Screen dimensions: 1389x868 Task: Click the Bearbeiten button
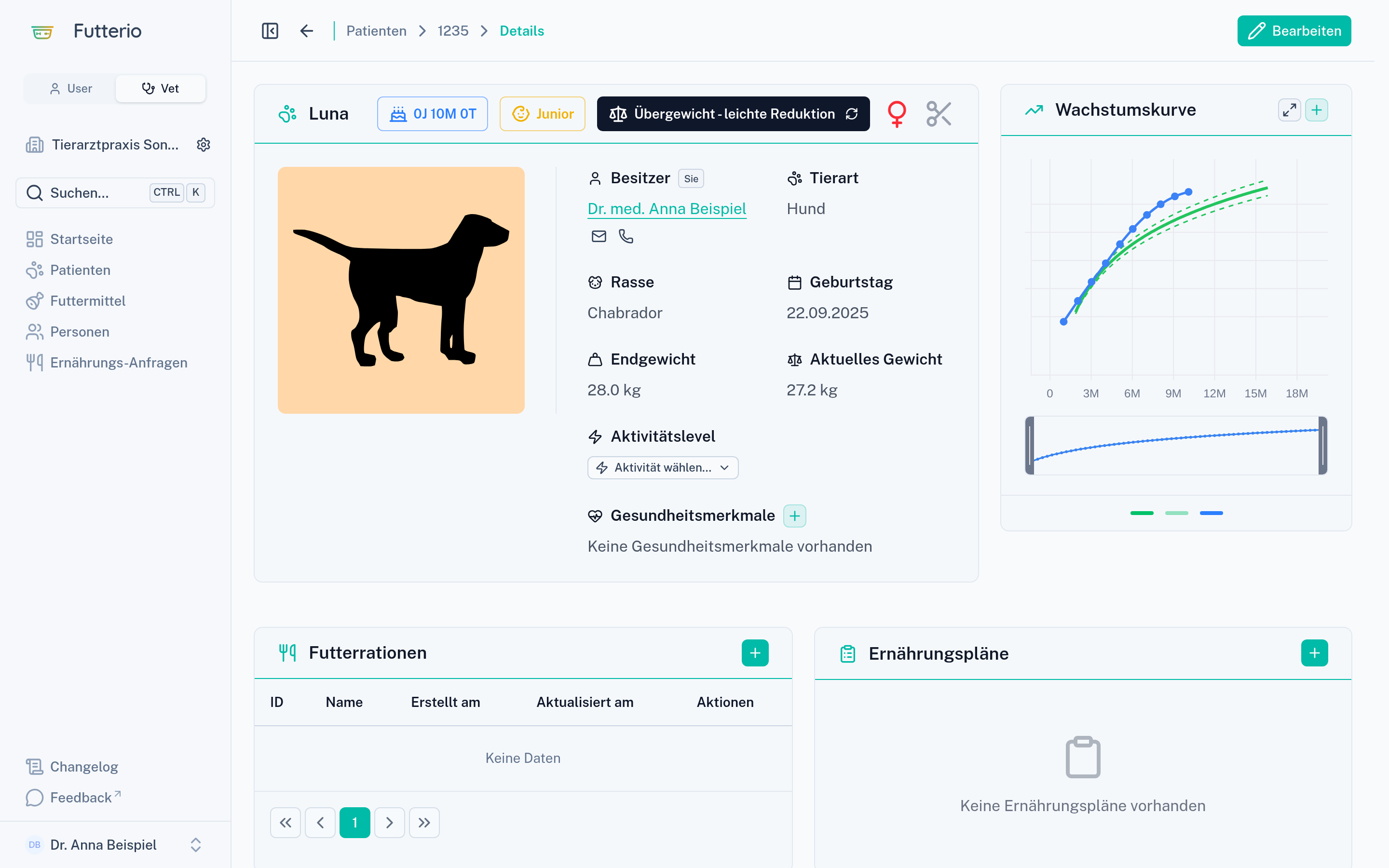[1294, 31]
